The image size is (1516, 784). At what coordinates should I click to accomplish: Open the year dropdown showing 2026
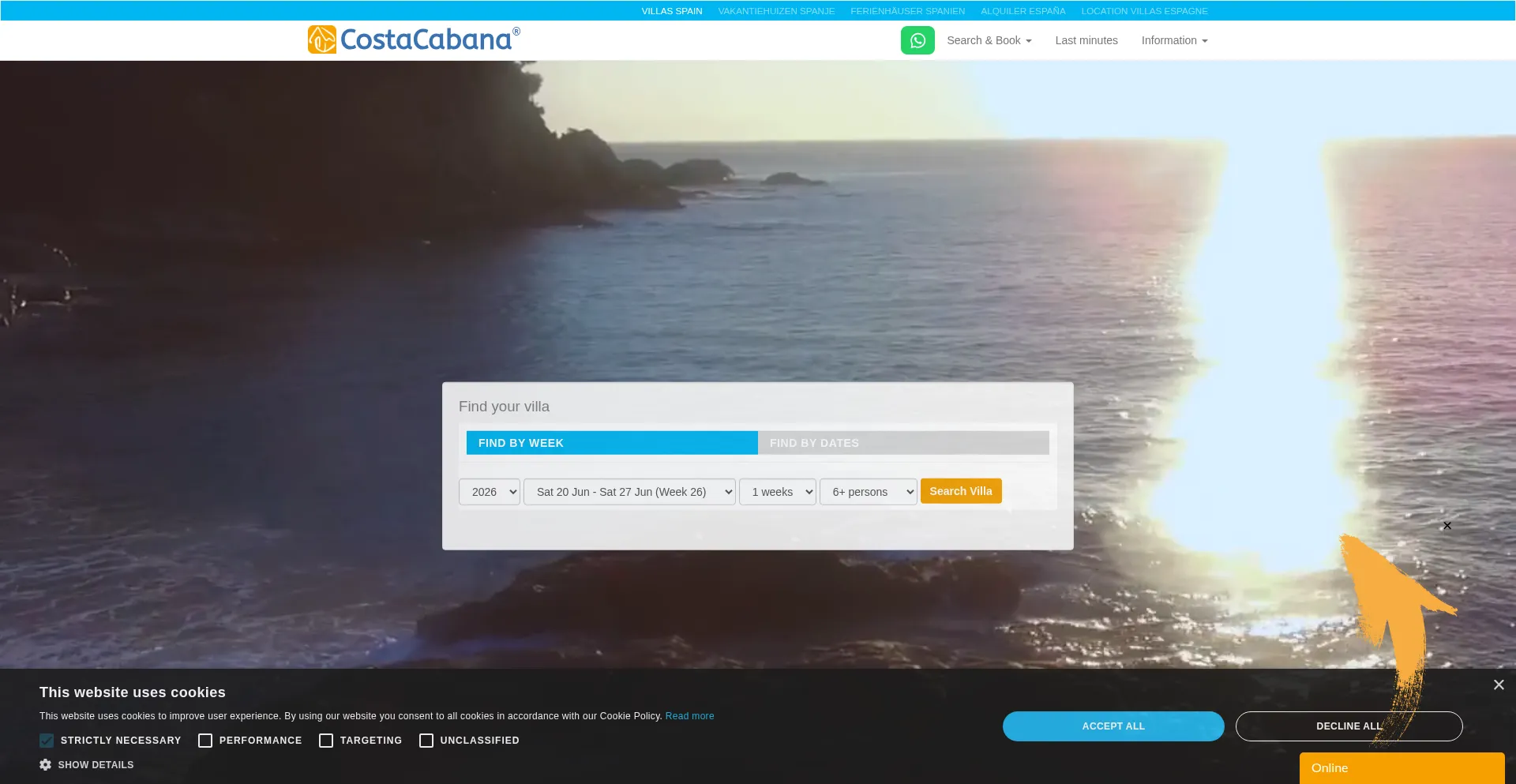pyautogui.click(x=490, y=492)
